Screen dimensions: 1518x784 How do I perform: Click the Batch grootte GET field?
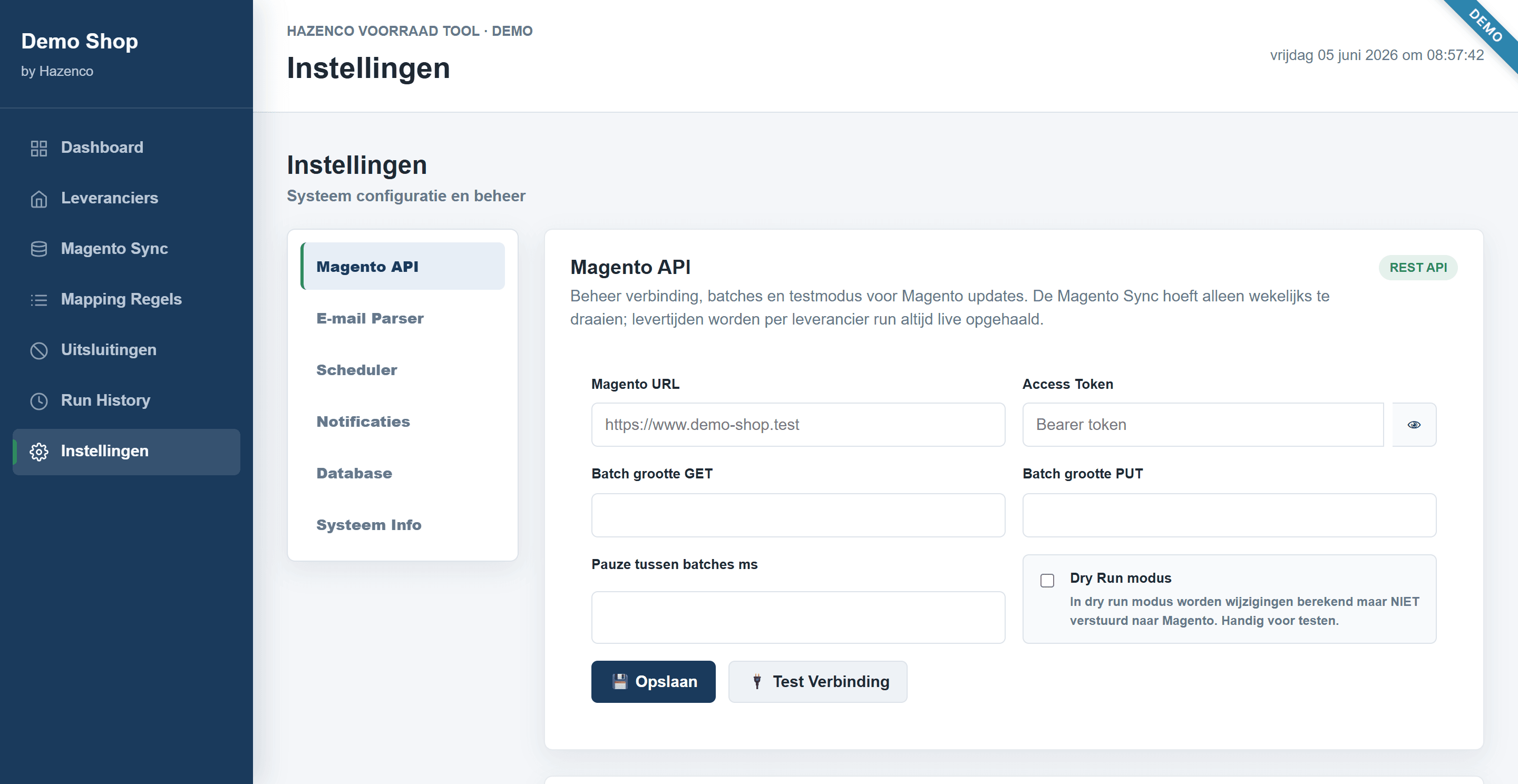[x=798, y=515]
